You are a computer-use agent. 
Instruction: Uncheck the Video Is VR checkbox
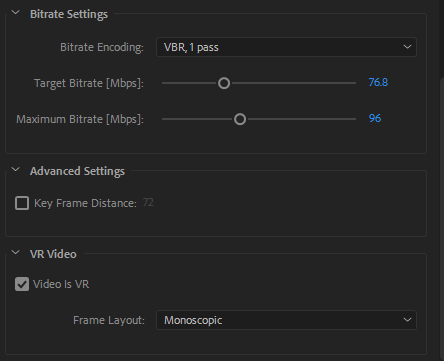(x=22, y=284)
